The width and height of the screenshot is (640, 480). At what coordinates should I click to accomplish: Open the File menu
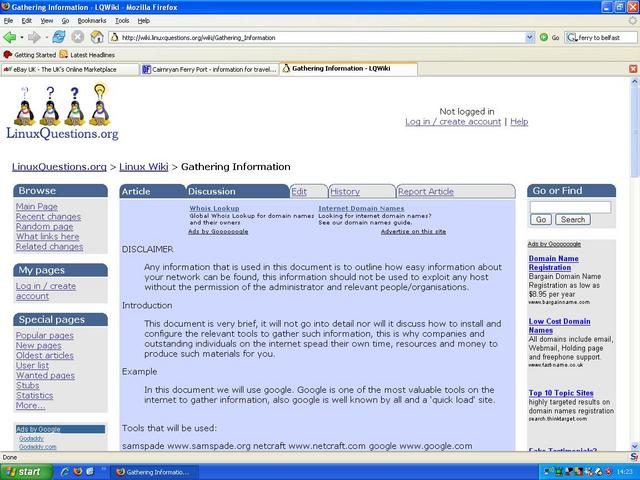(x=8, y=20)
